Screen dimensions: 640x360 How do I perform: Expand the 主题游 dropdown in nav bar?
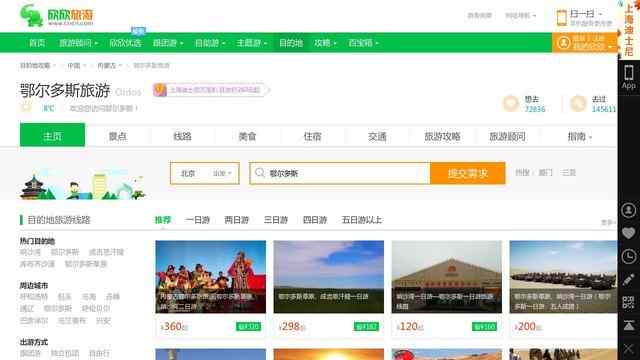[x=251, y=43]
